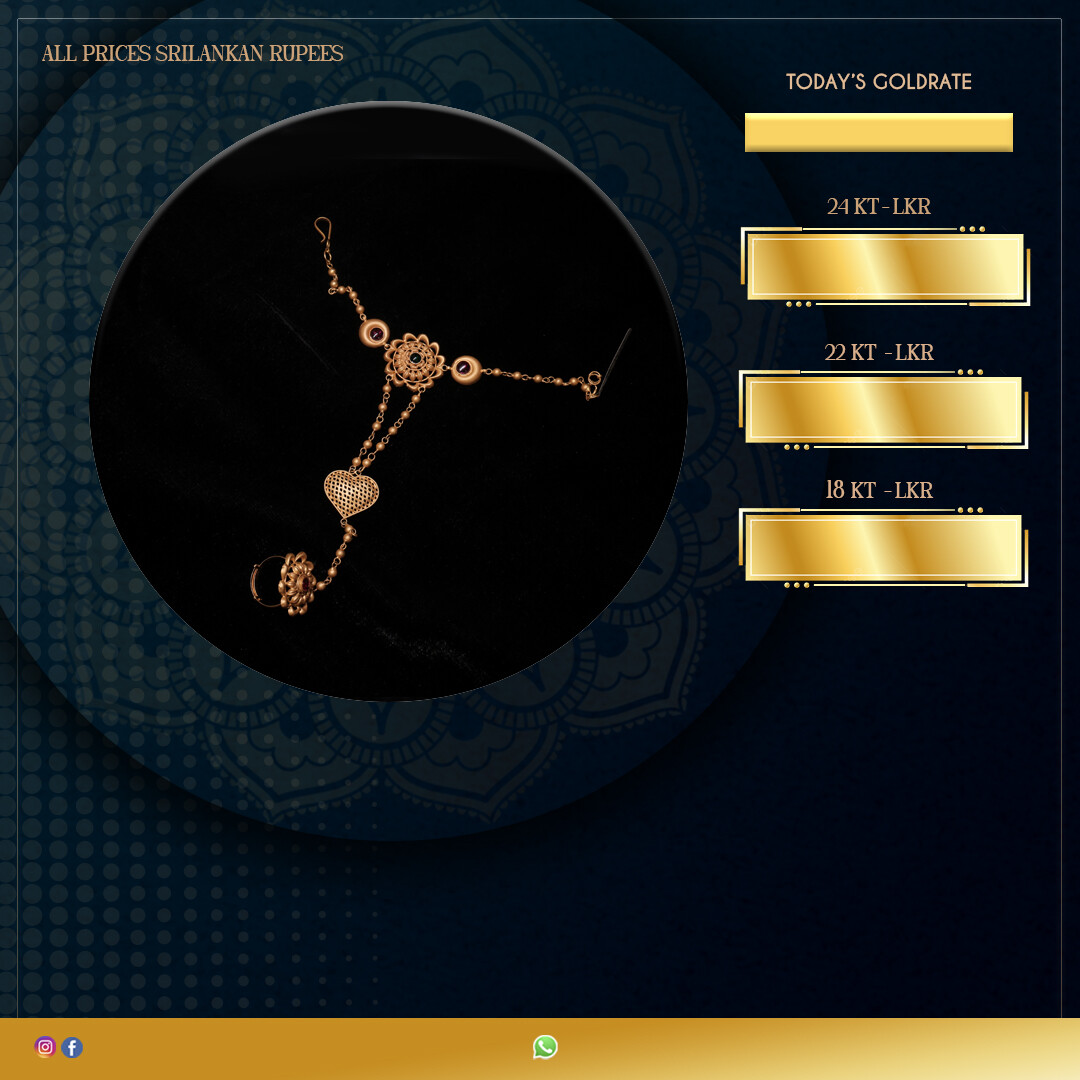The width and height of the screenshot is (1080, 1080).
Task: Select the 18 KT - LKR gold box
Action: (884, 548)
